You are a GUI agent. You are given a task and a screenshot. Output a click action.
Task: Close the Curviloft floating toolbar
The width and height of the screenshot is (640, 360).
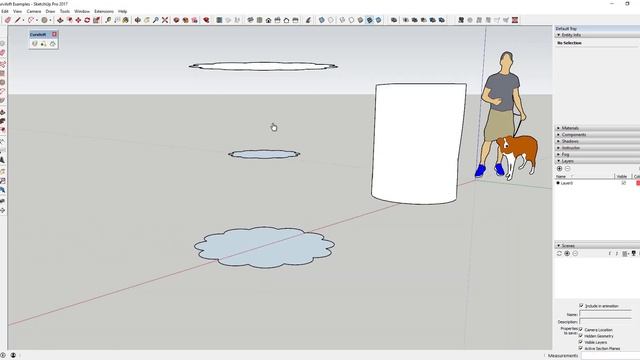pos(54,34)
